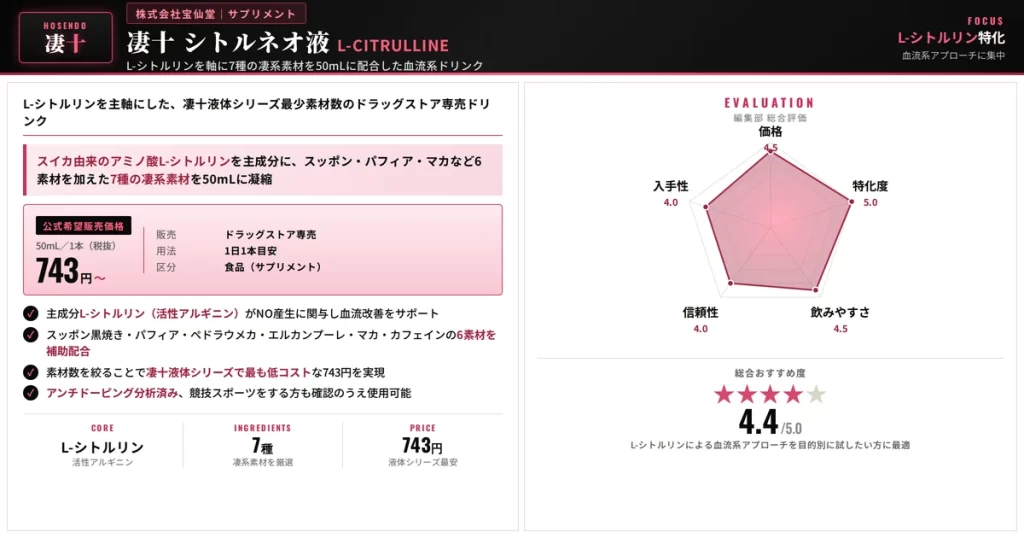Screen dimensions: 1024x538
Task: Click the check icon beside スッポン黒焼き line
Action: (x=31, y=335)
